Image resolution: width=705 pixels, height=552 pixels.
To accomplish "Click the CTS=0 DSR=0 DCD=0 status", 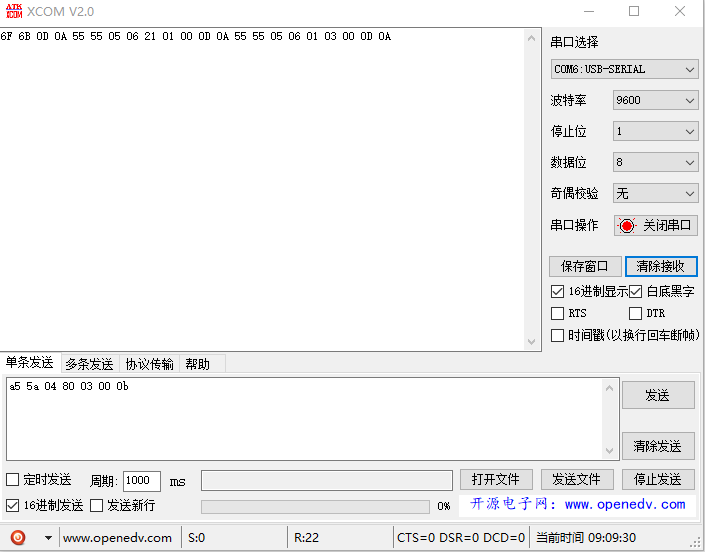I will pos(461,538).
